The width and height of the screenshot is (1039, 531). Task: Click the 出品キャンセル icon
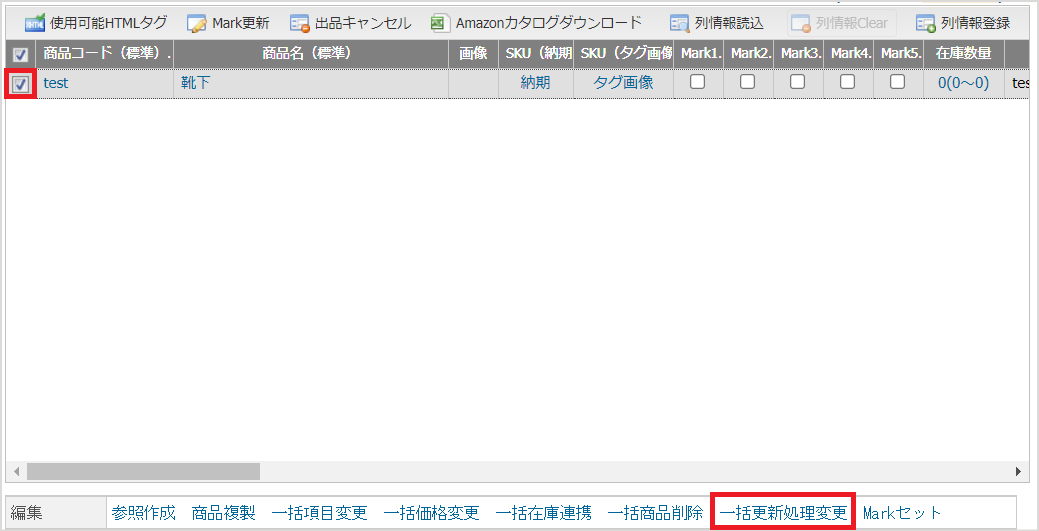pyautogui.click(x=300, y=24)
